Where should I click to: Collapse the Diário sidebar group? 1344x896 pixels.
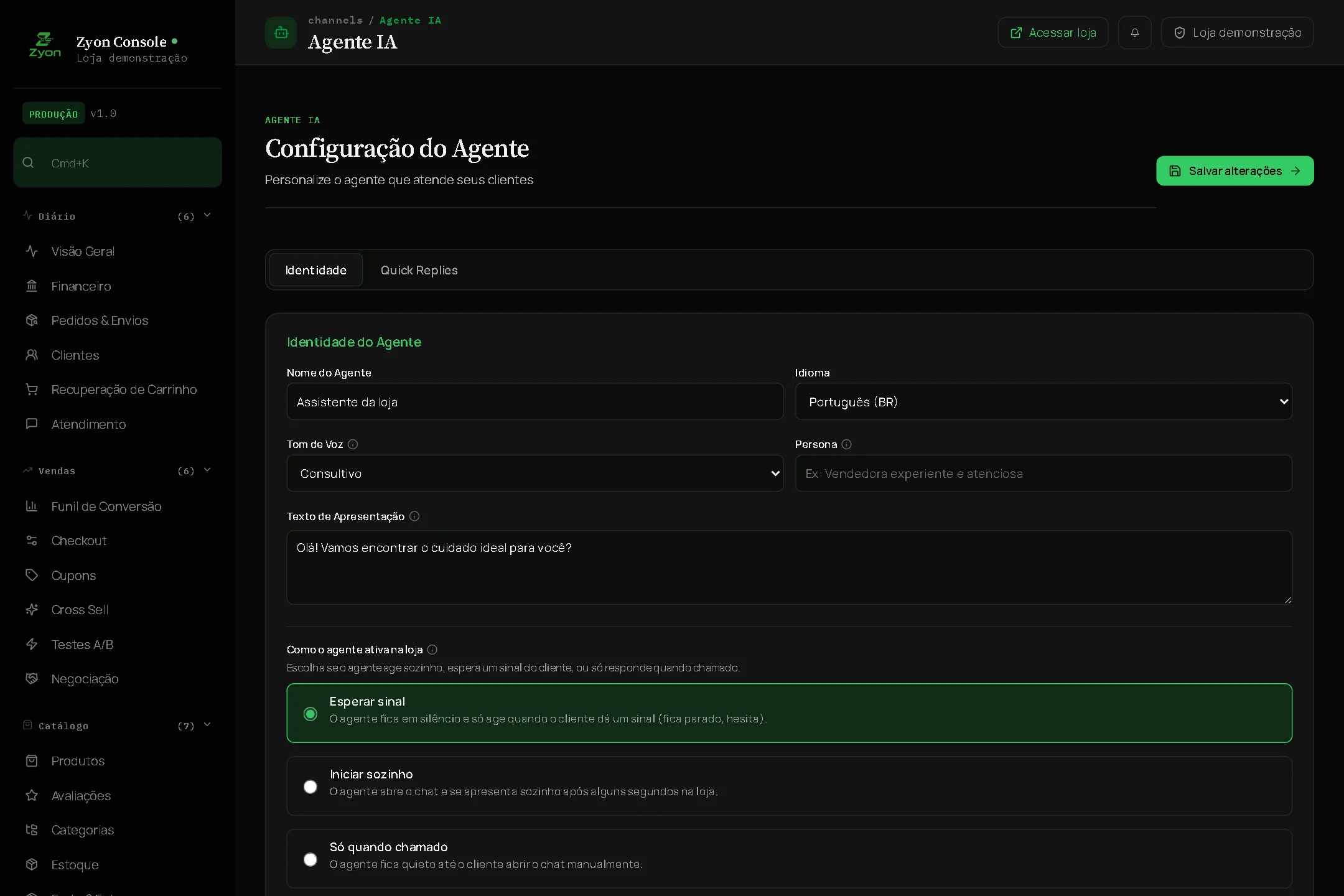point(118,216)
